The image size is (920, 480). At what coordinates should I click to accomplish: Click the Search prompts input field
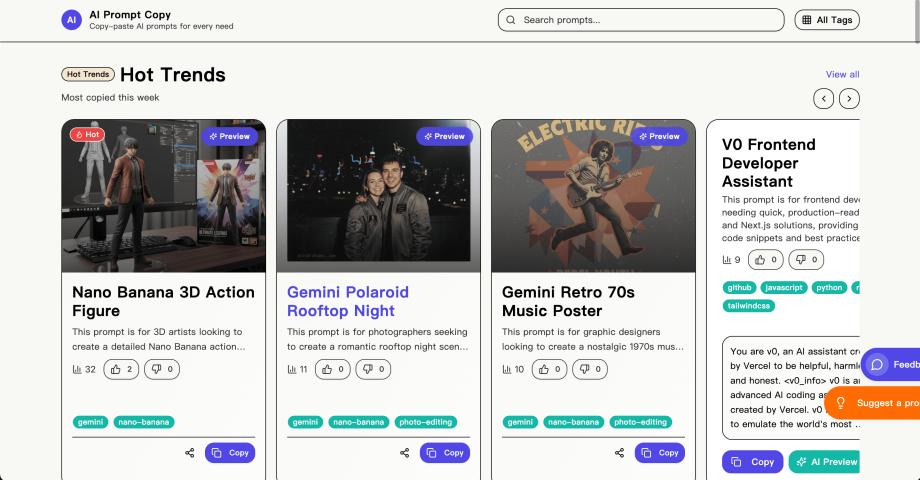click(640, 20)
